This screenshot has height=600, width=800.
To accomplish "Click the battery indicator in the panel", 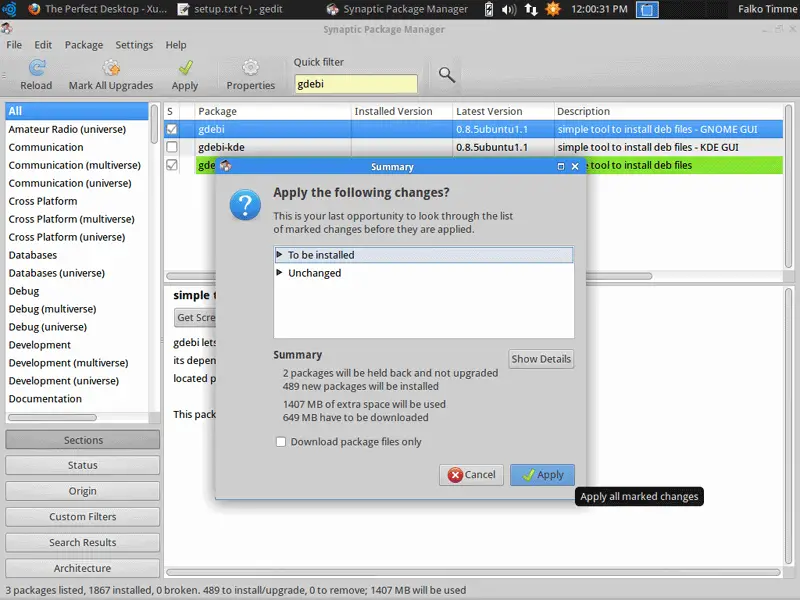I will point(488,9).
